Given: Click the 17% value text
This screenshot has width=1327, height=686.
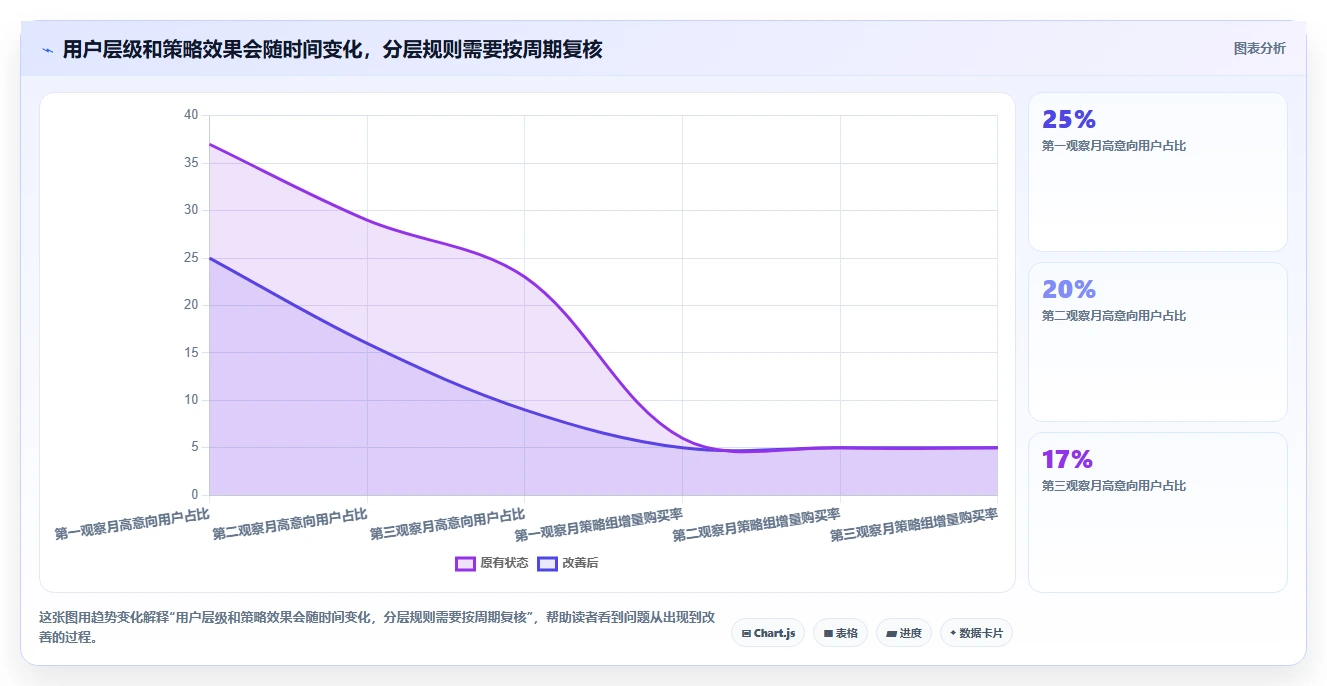Looking at the screenshot, I should 1067,460.
